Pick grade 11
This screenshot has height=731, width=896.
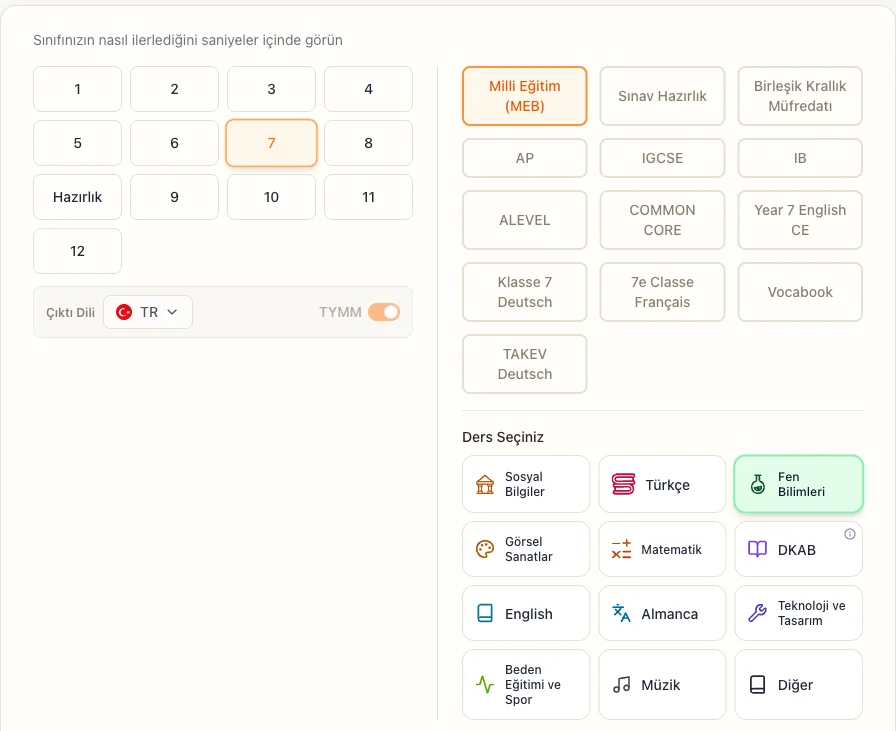(369, 197)
